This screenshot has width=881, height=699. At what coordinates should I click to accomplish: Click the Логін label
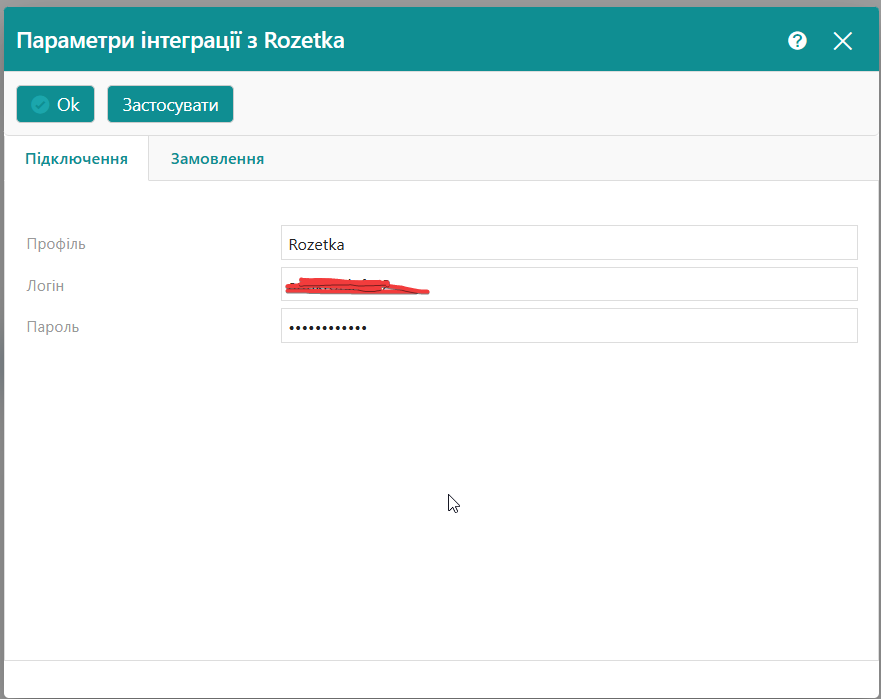tap(46, 285)
